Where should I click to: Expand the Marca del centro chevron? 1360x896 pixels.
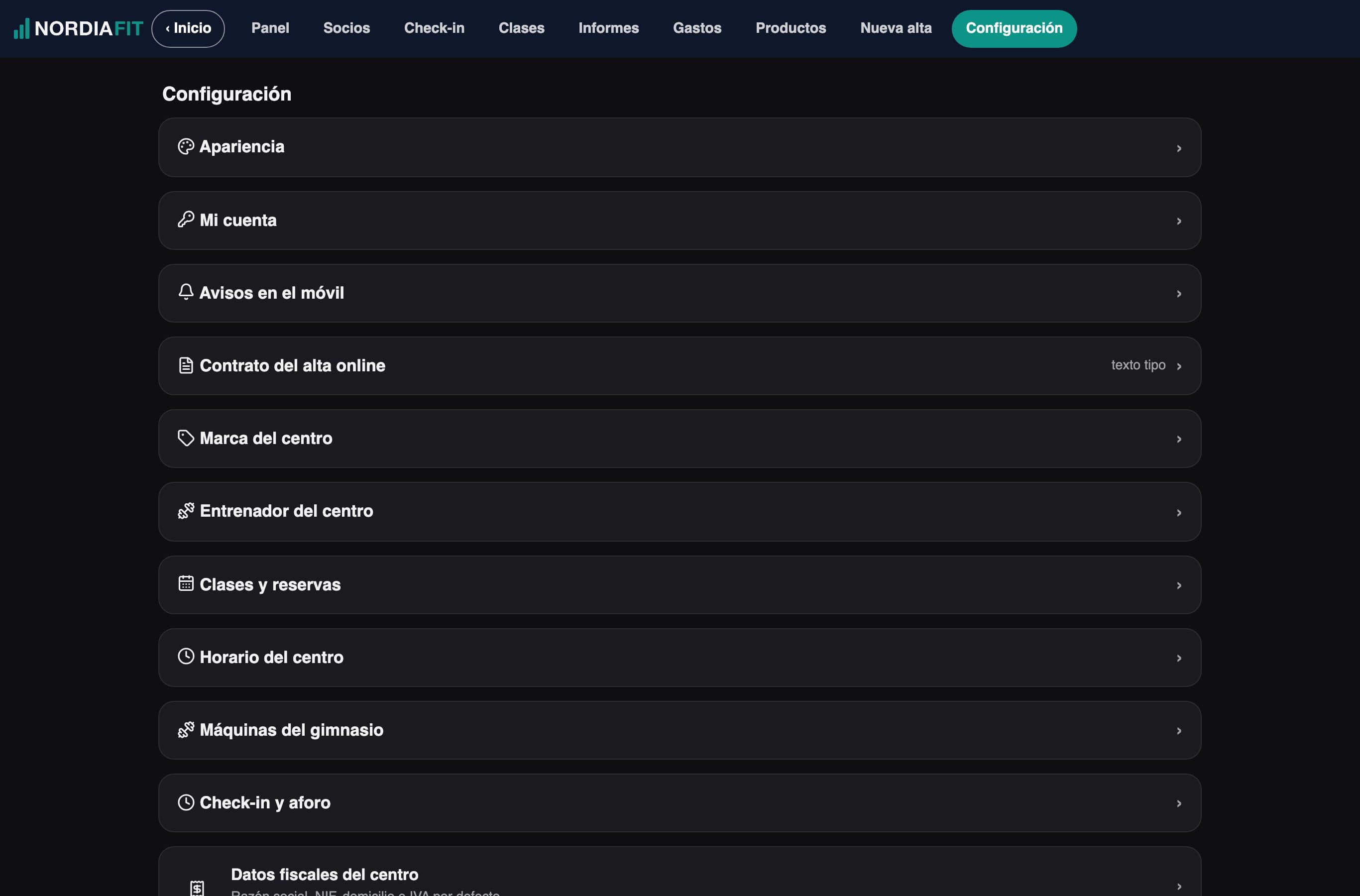point(1179,439)
